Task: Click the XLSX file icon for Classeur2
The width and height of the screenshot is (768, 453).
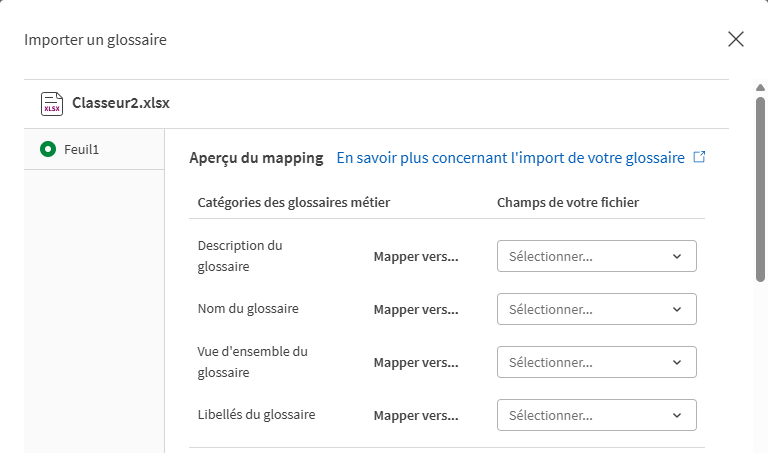Action: click(51, 104)
